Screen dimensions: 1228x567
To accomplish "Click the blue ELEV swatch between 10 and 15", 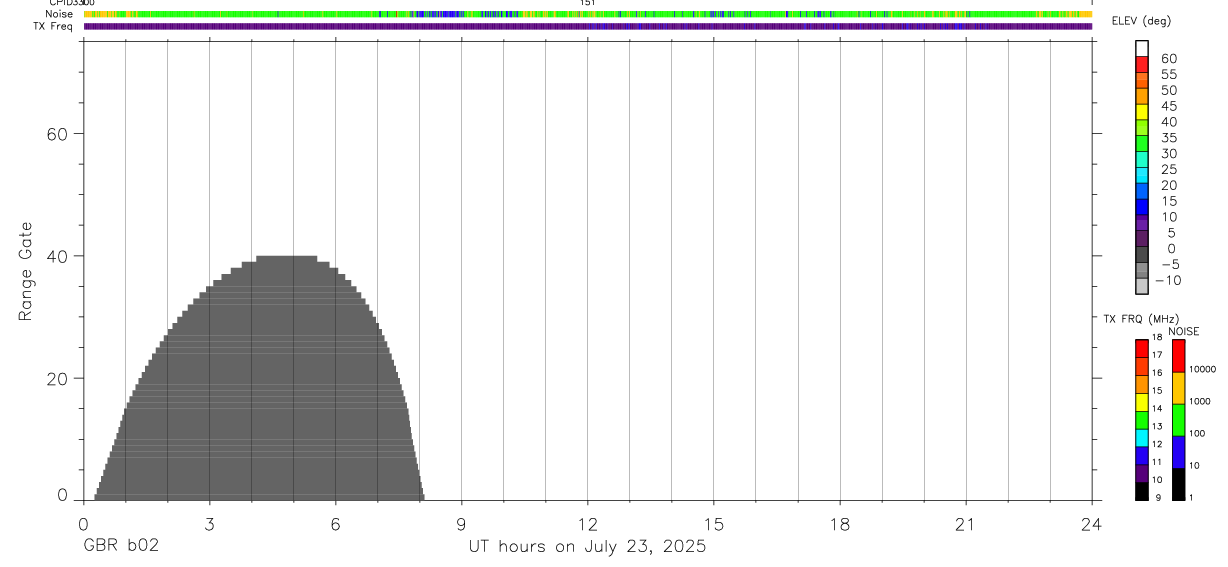I will 1142,207.
